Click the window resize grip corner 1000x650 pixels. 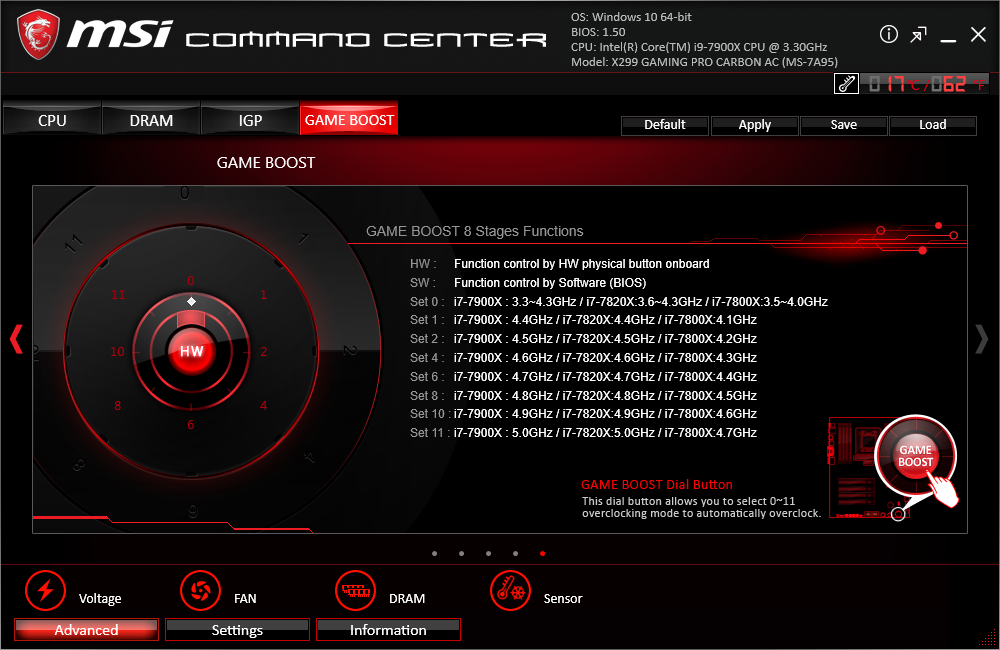989,639
